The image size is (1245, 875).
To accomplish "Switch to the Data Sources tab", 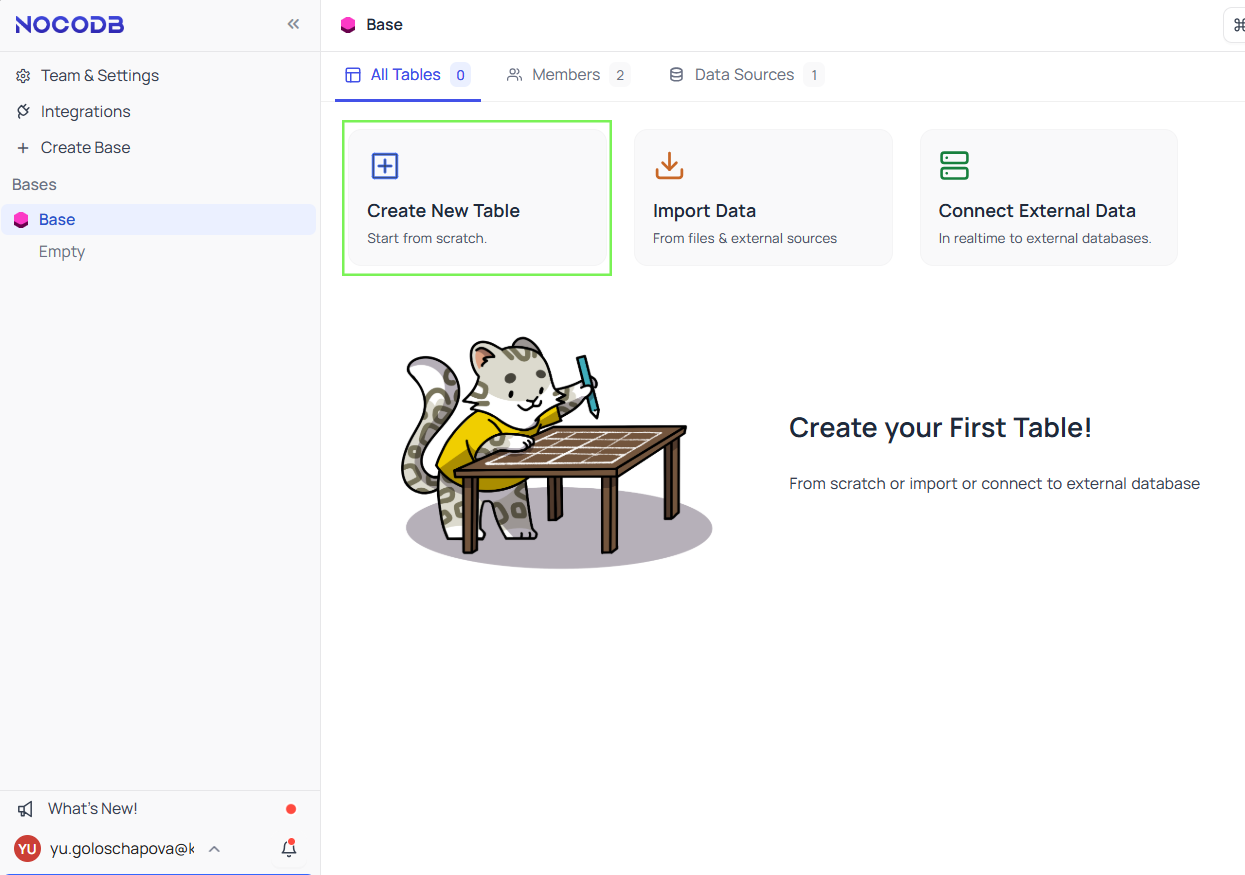I will pos(744,75).
